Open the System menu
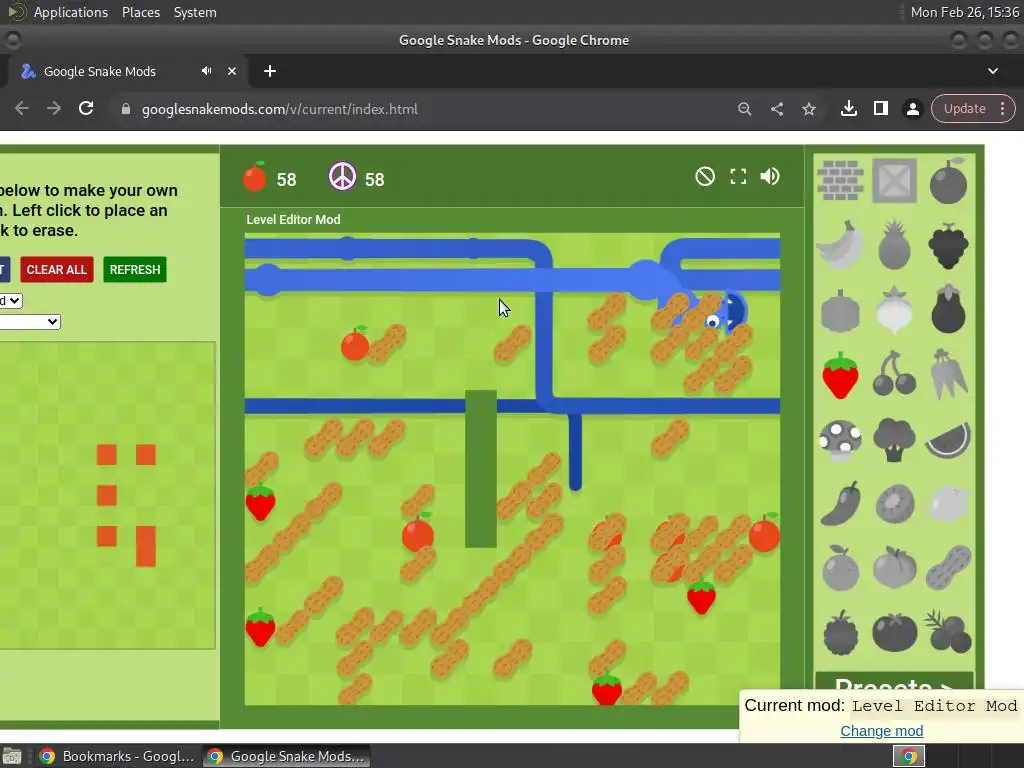This screenshot has height=768, width=1024. pos(195,12)
